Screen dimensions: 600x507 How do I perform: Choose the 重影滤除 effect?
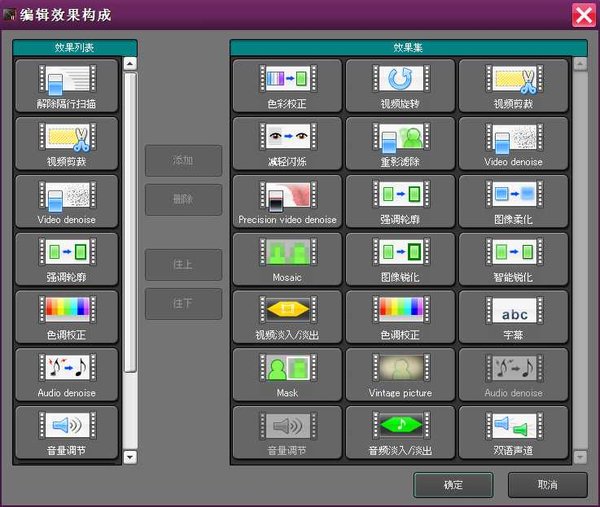click(x=400, y=143)
